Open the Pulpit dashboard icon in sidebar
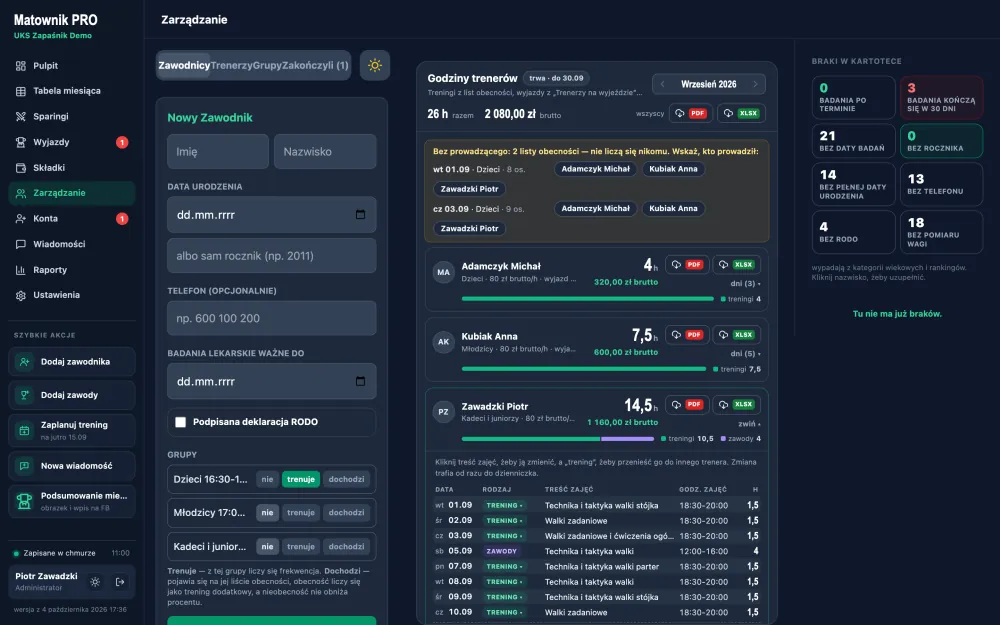 [x=20, y=66]
